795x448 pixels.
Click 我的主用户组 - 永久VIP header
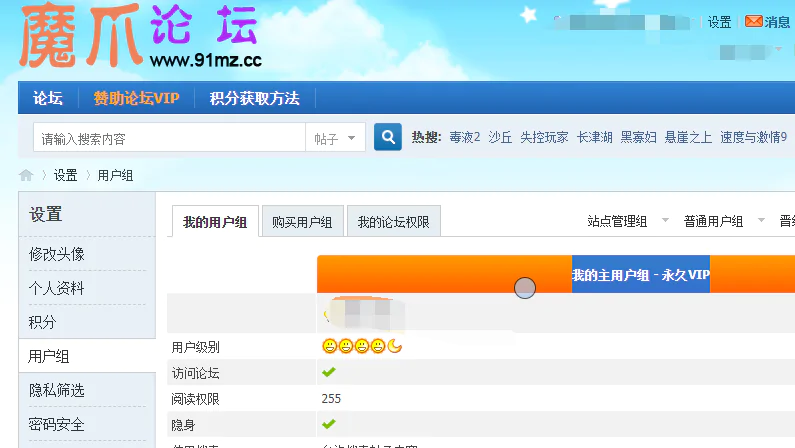641,274
